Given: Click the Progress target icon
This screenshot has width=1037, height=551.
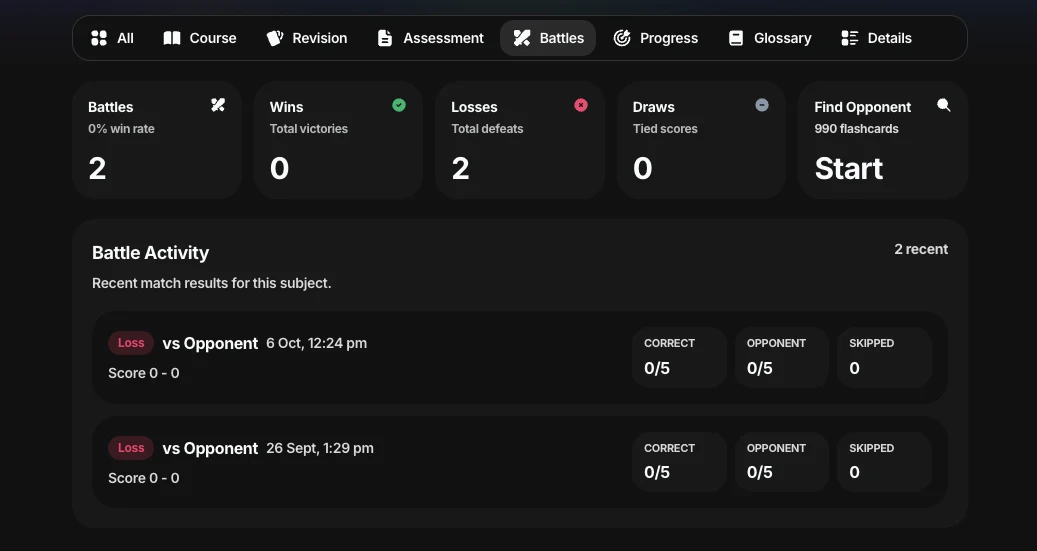Looking at the screenshot, I should [x=622, y=38].
